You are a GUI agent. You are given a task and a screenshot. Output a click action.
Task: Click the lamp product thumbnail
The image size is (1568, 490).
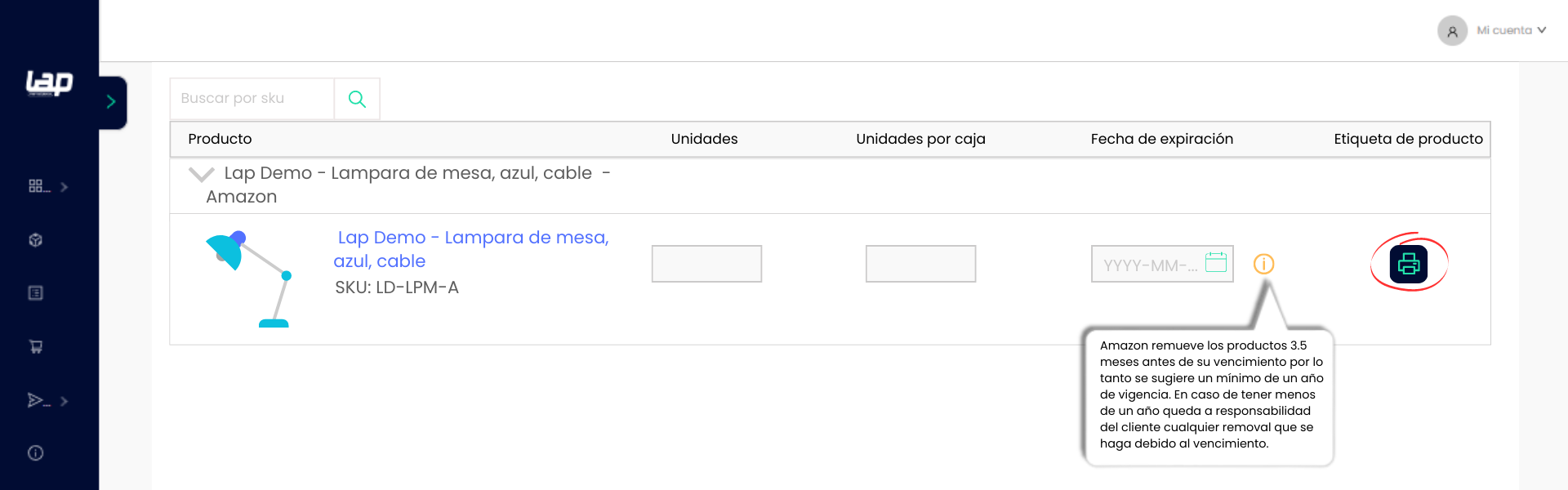point(249,278)
